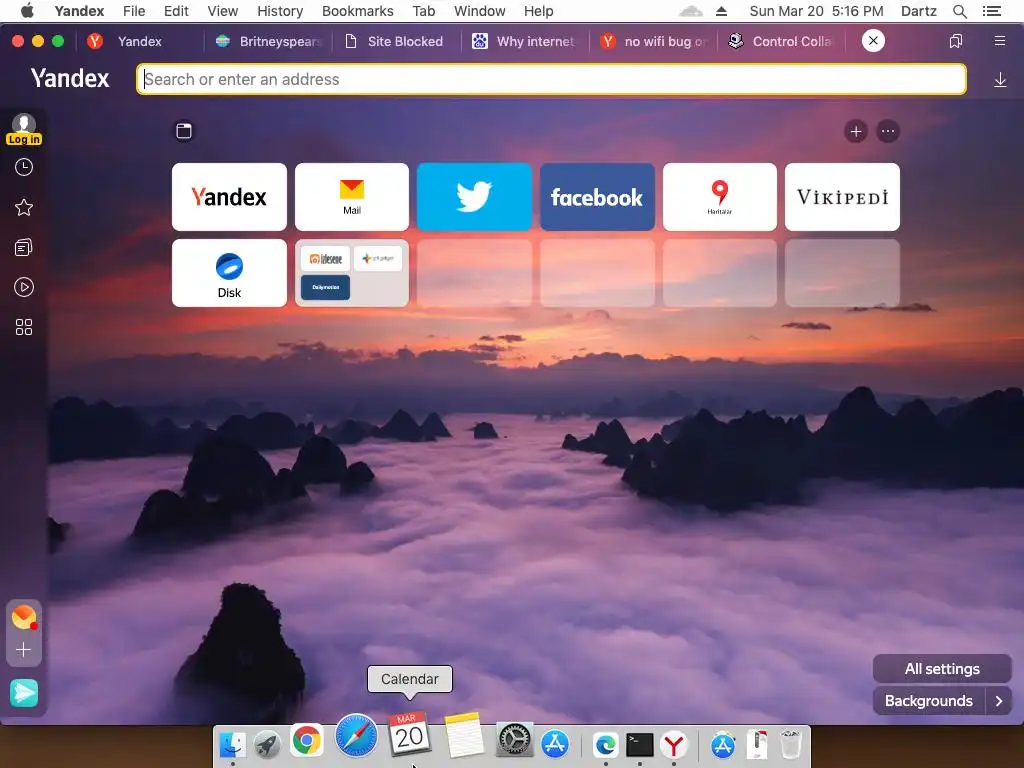This screenshot has height=768, width=1024.
Task: Open Finder from the Dock
Action: click(232, 744)
